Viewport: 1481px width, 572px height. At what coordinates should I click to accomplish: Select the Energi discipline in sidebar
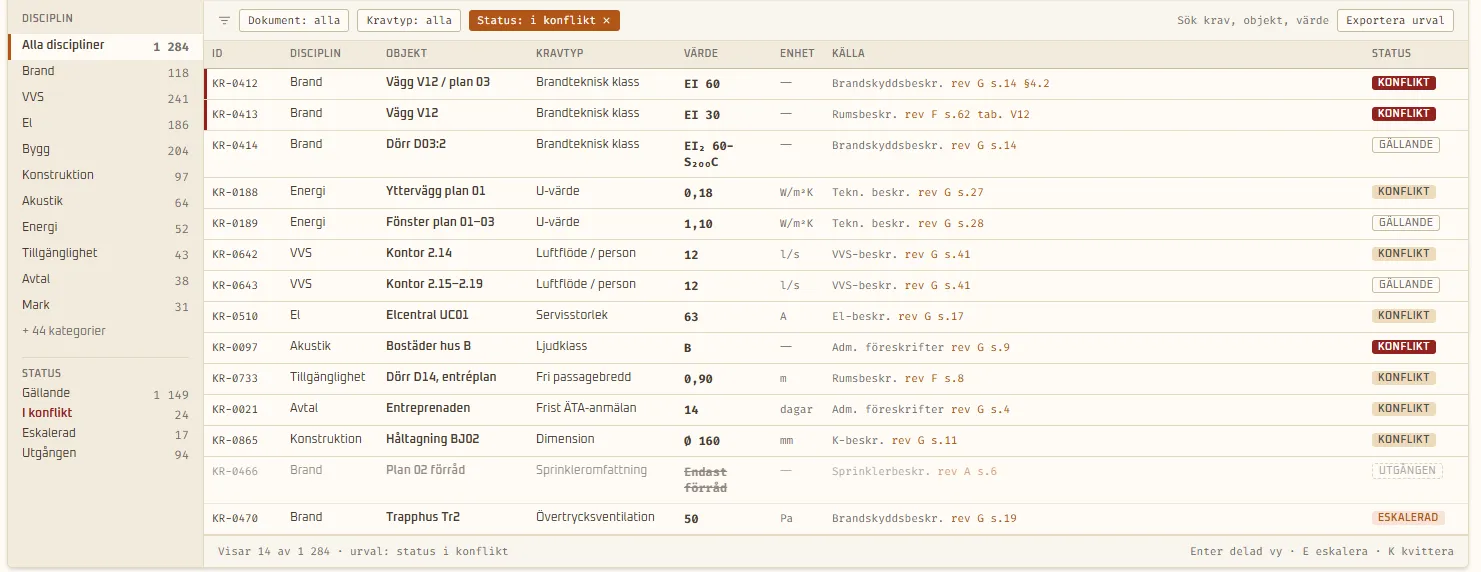[106, 228]
